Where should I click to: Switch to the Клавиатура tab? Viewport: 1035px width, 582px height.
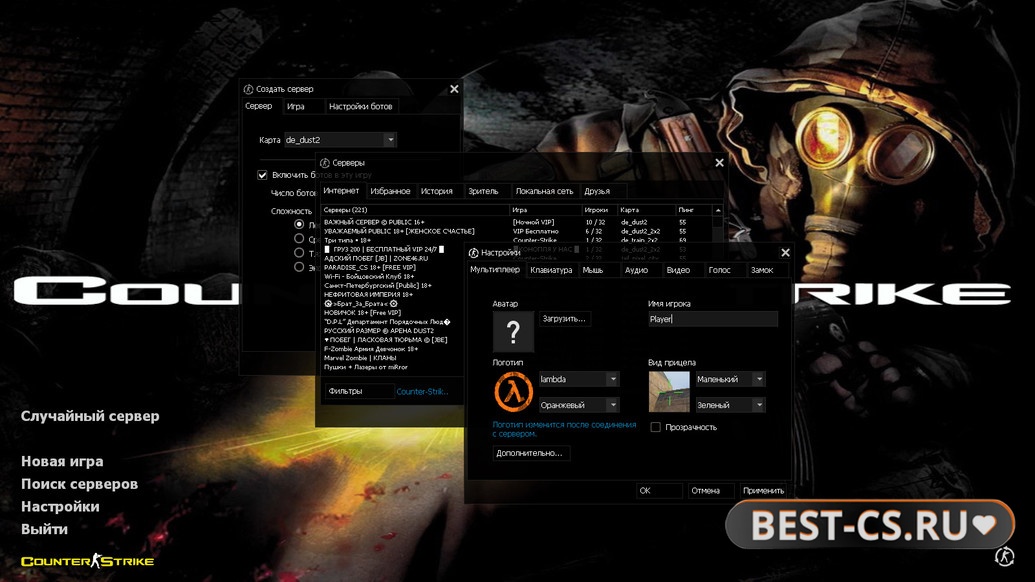(551, 270)
